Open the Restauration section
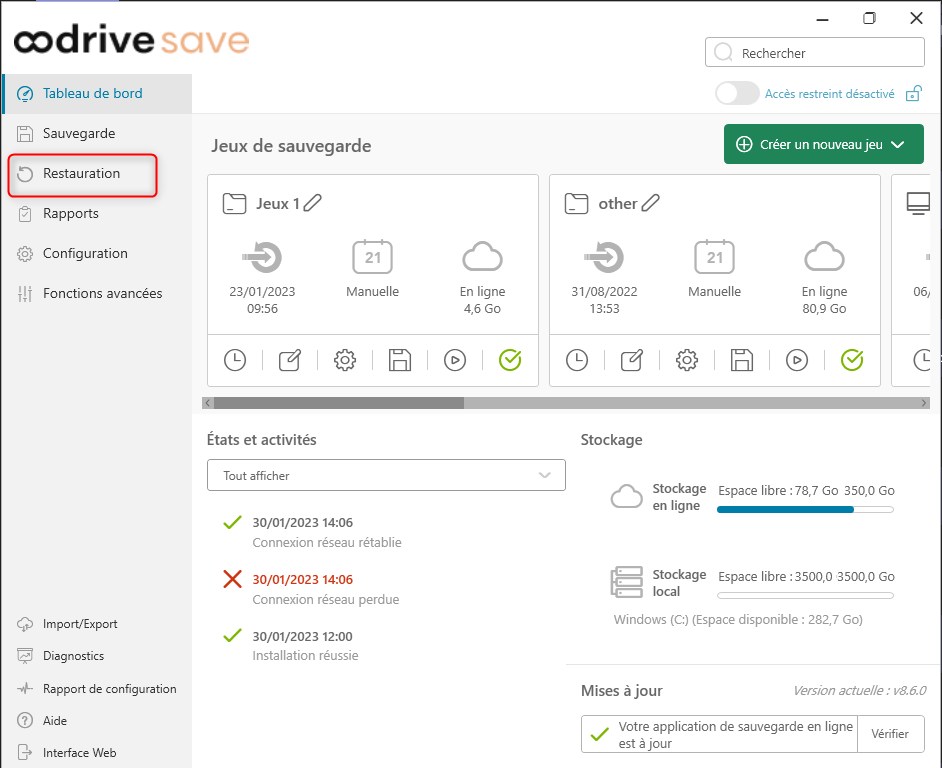Screen dimensions: 942x768 tap(81, 174)
